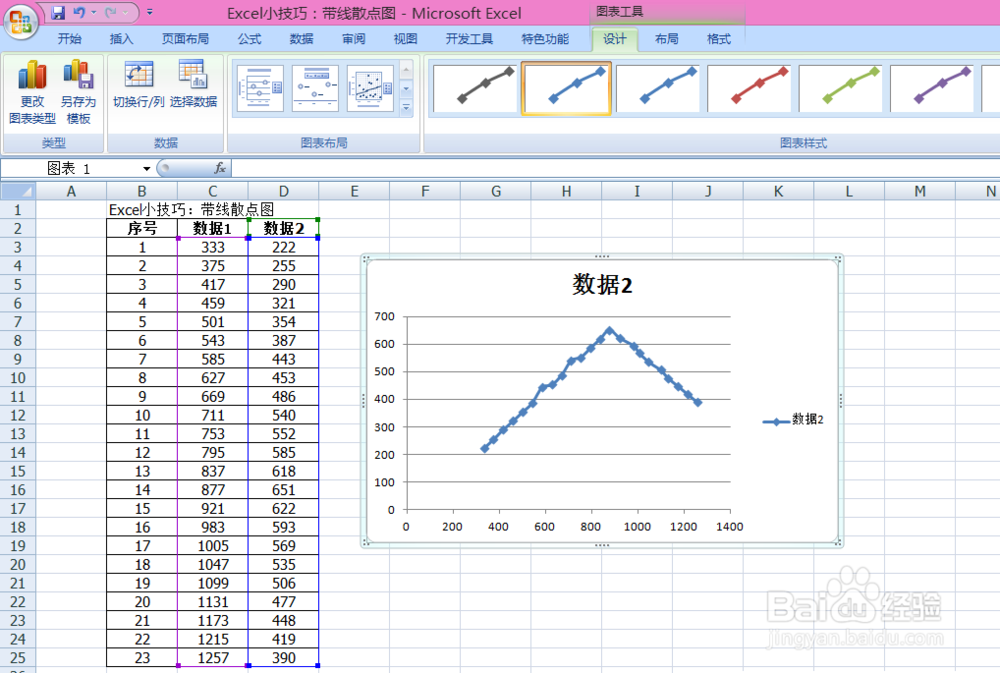Click Change Chart Type (更改图表类型)
The image size is (1000, 673).
tap(33, 92)
